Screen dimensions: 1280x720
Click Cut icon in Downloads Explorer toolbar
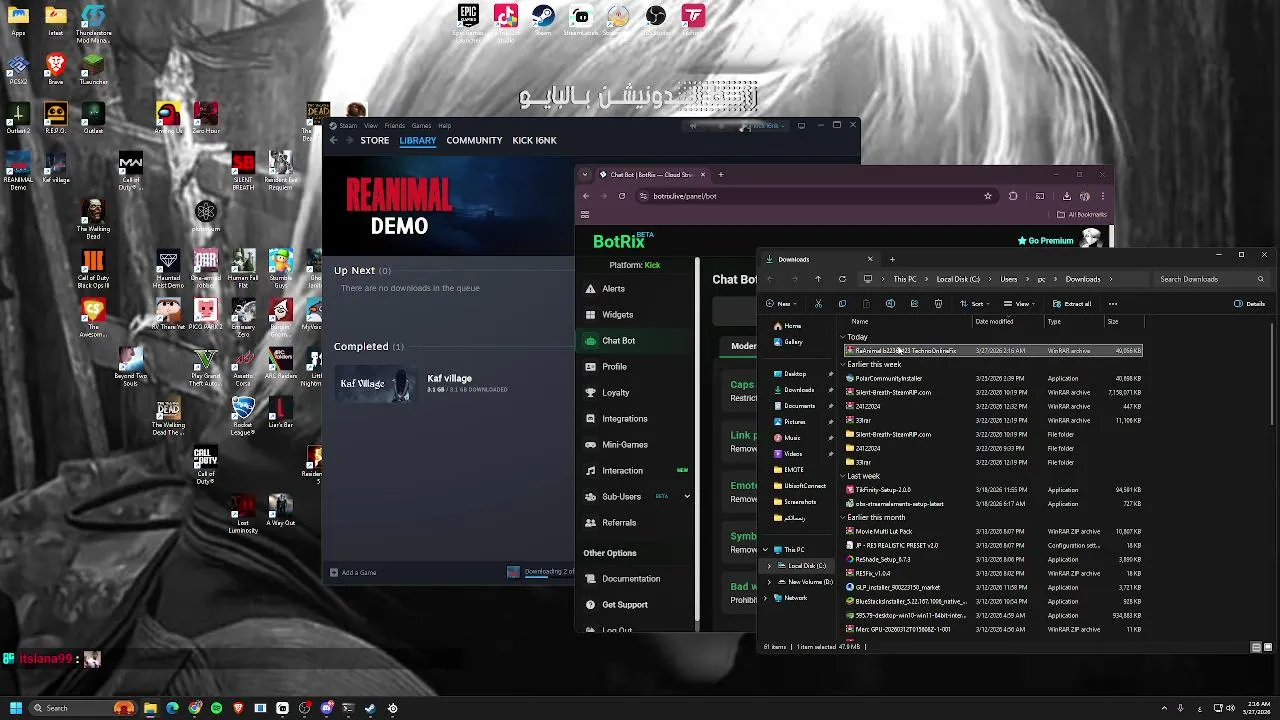818,304
